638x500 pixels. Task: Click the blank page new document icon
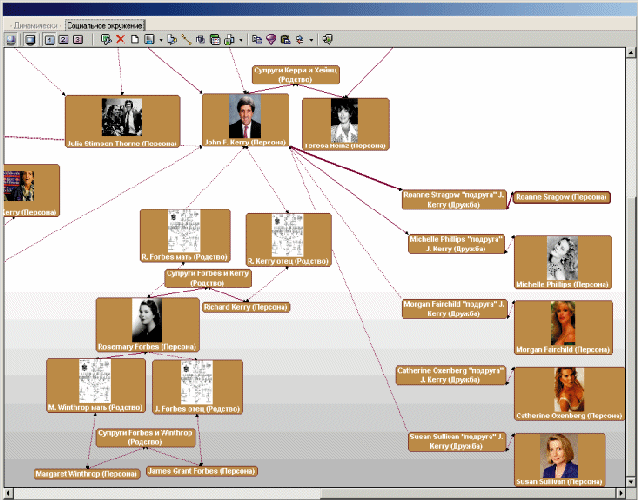coord(134,39)
